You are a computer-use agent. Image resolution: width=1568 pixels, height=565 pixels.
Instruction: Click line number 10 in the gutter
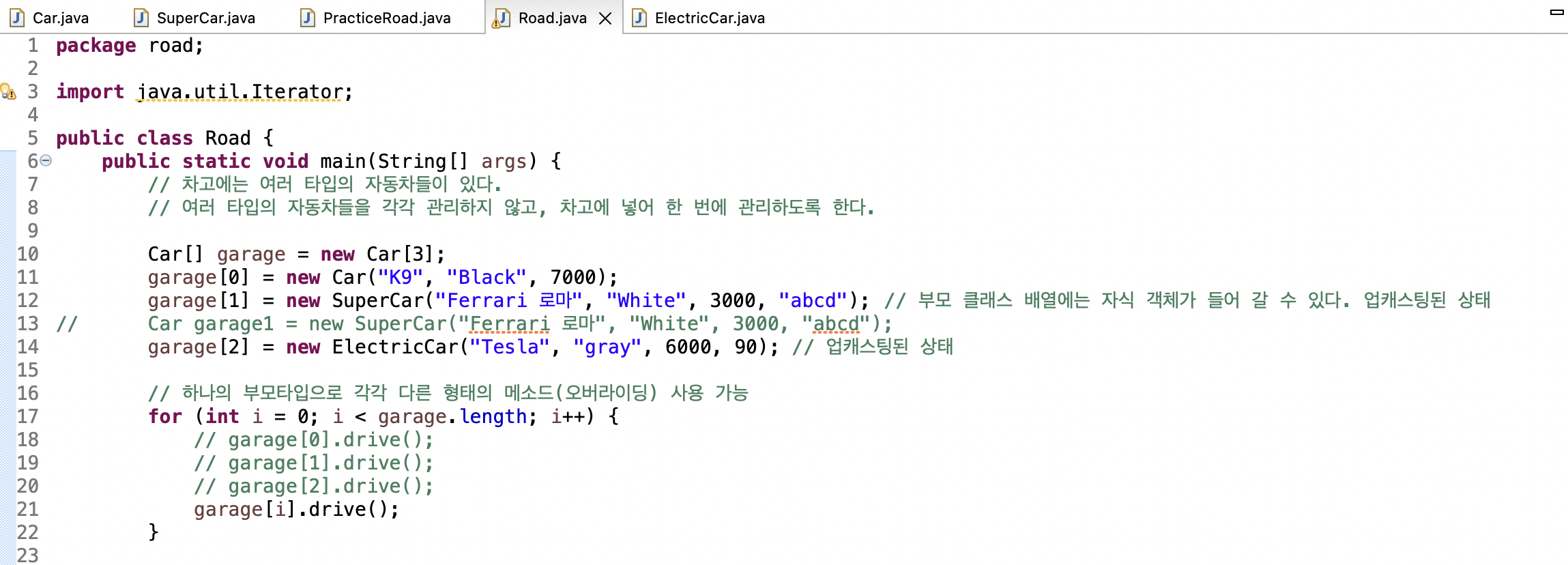(28, 254)
